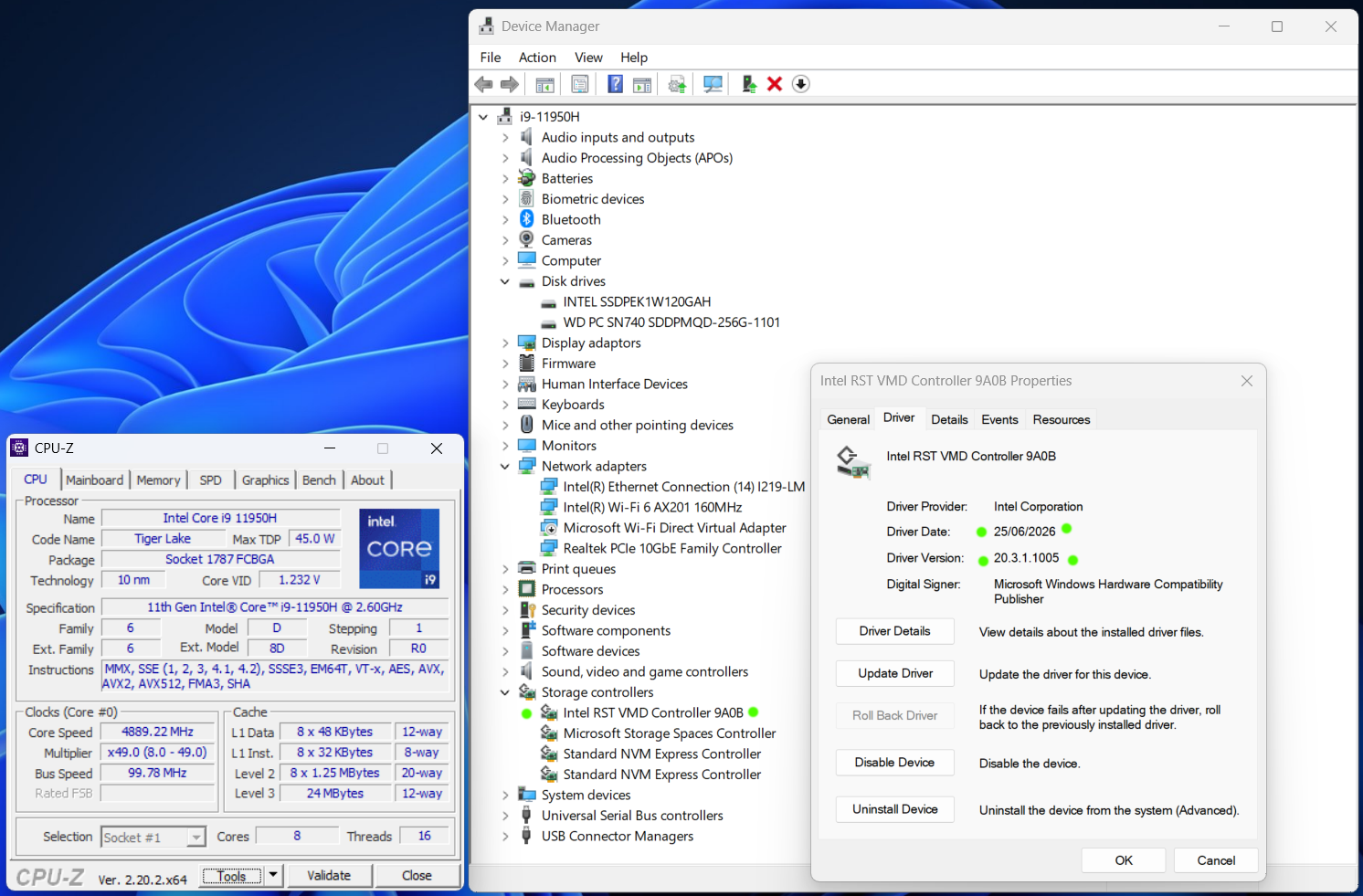Collapse the Network adapters node
Viewport: 1363px width, 896px height.
505,466
